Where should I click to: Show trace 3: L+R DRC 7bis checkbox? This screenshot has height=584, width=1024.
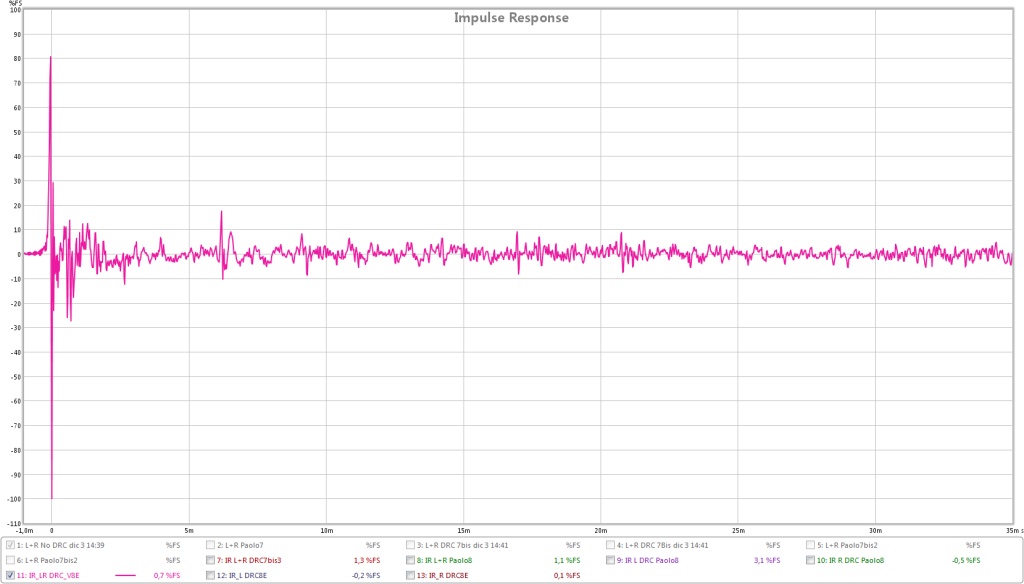click(x=410, y=545)
